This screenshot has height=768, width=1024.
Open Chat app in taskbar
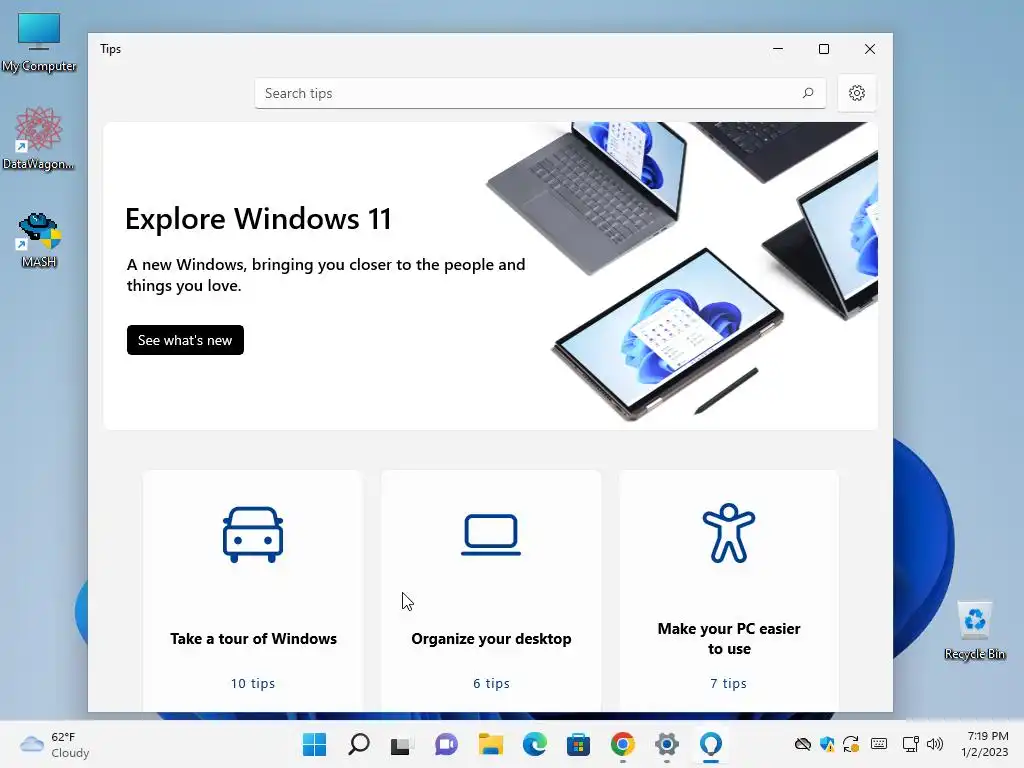(447, 744)
